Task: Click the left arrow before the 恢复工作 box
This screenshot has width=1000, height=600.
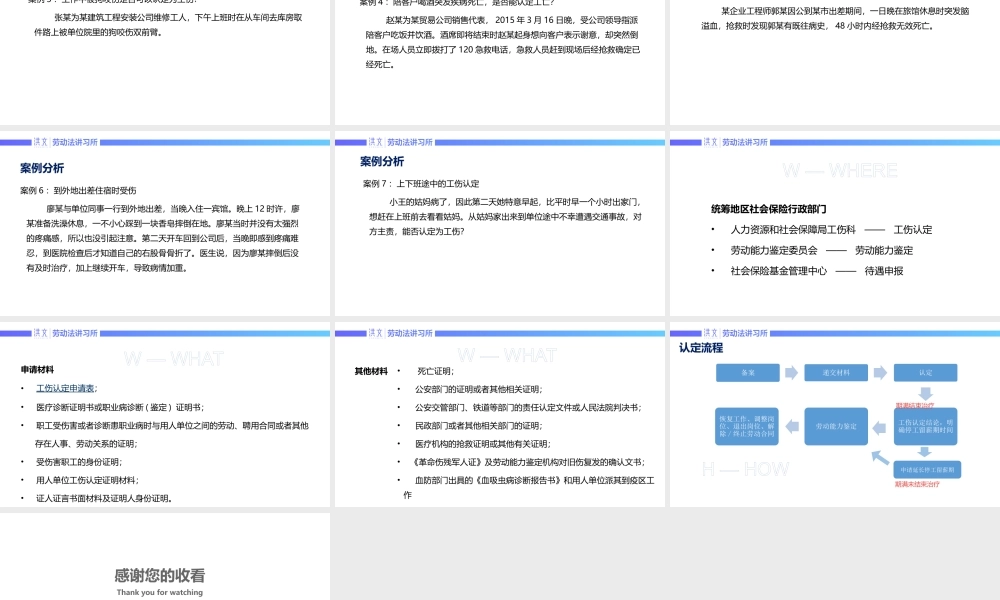Action: tap(793, 427)
